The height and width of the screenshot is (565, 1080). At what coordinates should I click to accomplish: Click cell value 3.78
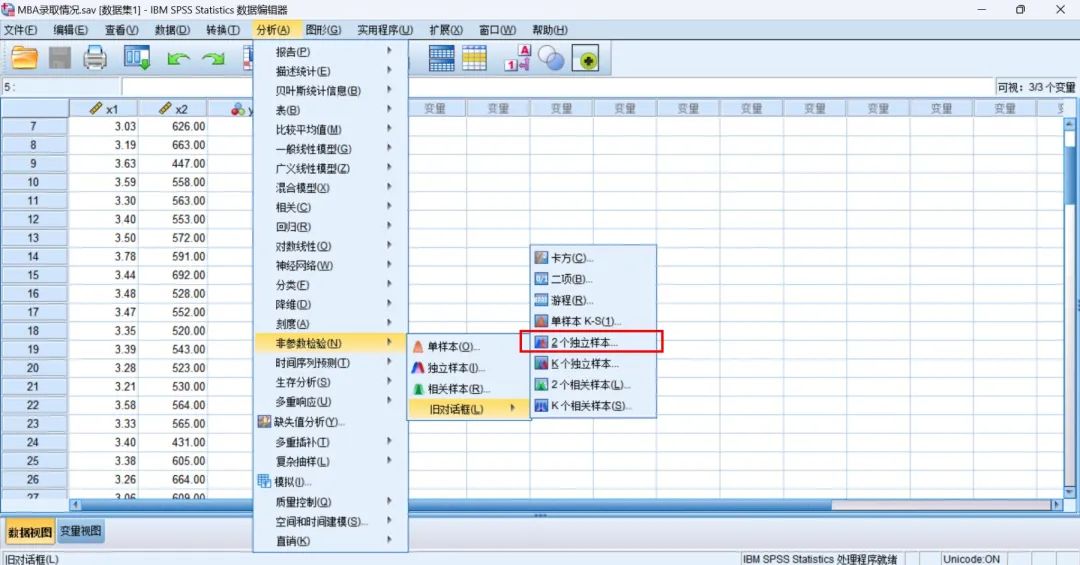pyautogui.click(x=125, y=256)
